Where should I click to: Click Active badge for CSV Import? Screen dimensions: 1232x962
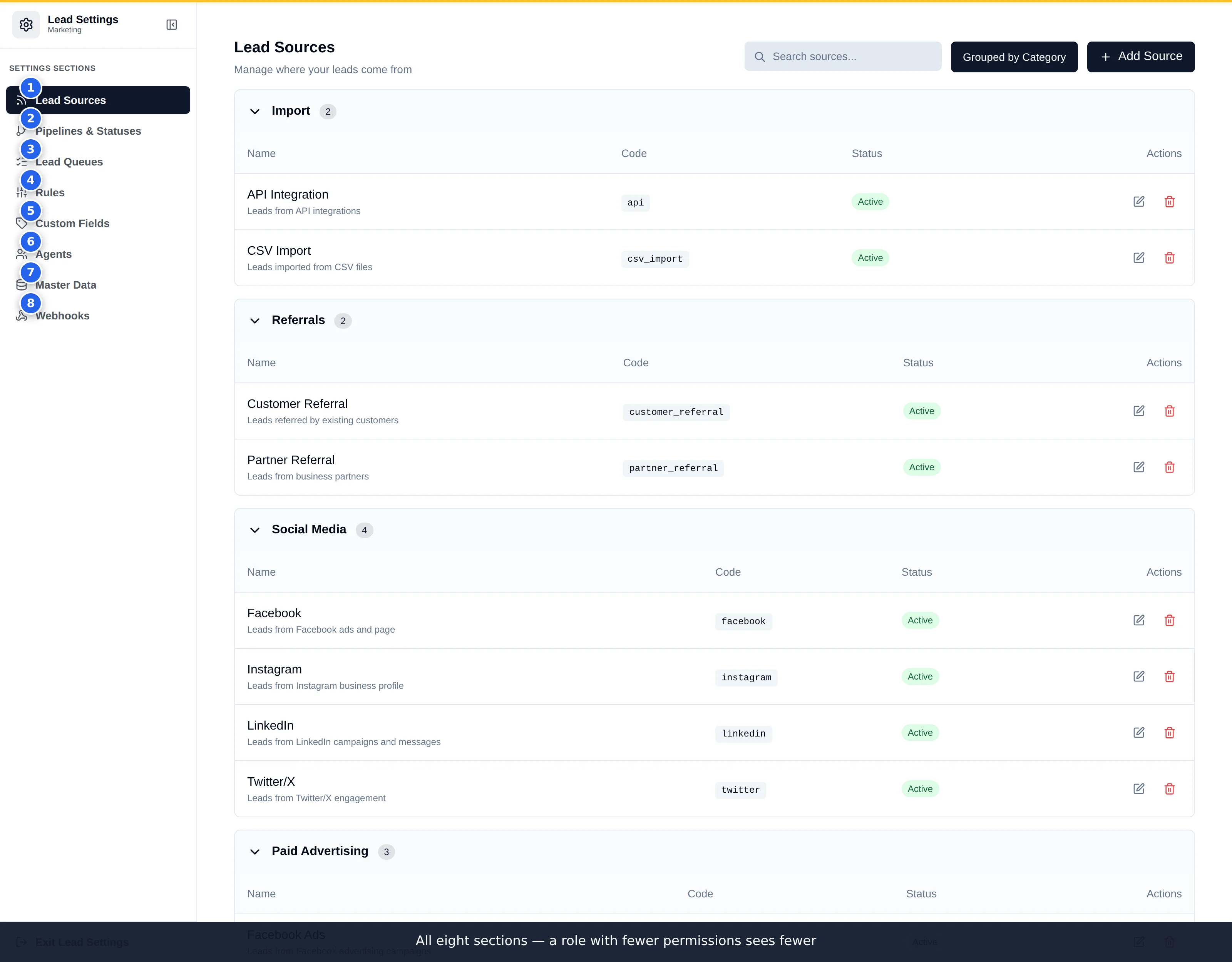[x=870, y=258]
